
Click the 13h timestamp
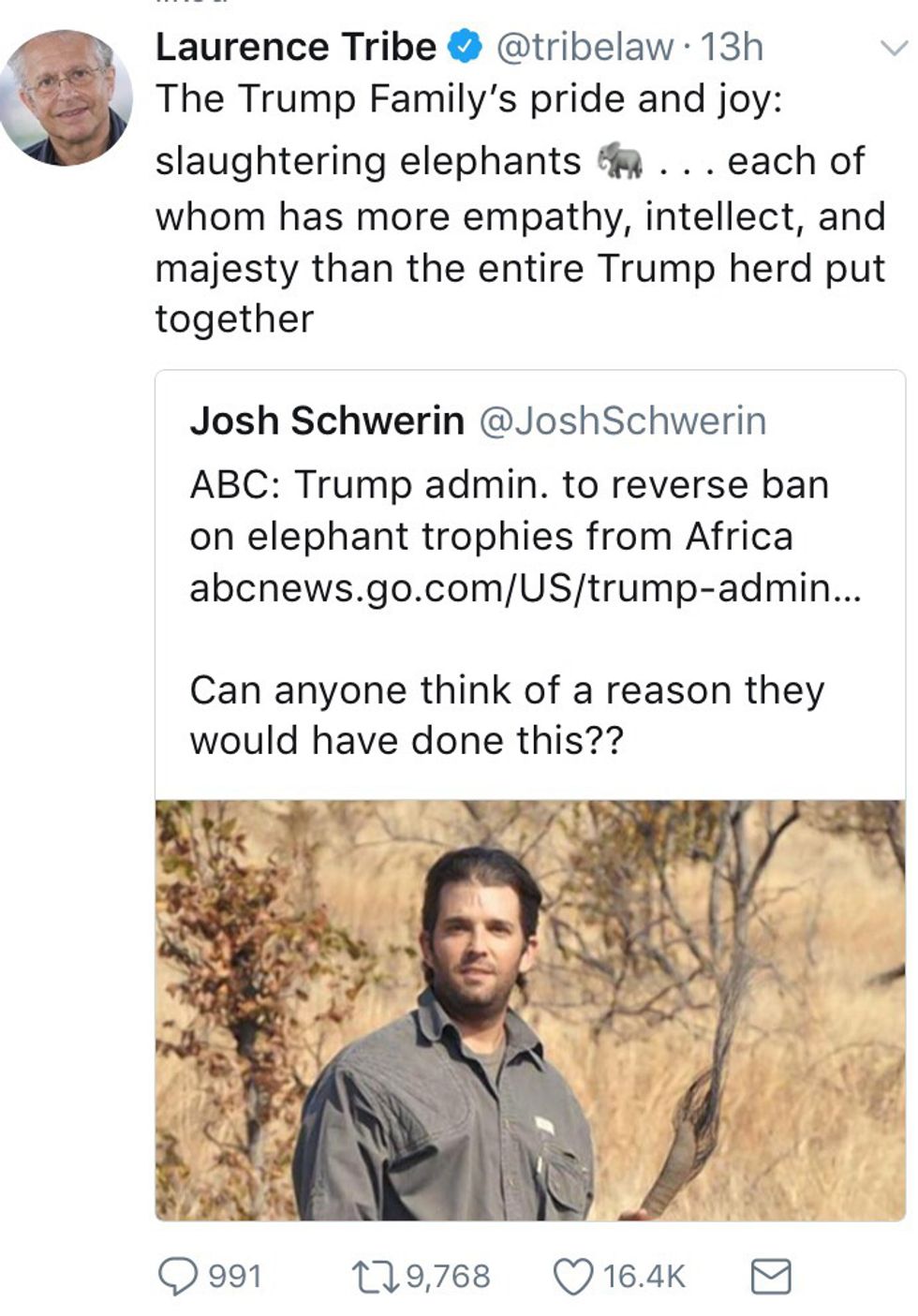click(x=733, y=47)
